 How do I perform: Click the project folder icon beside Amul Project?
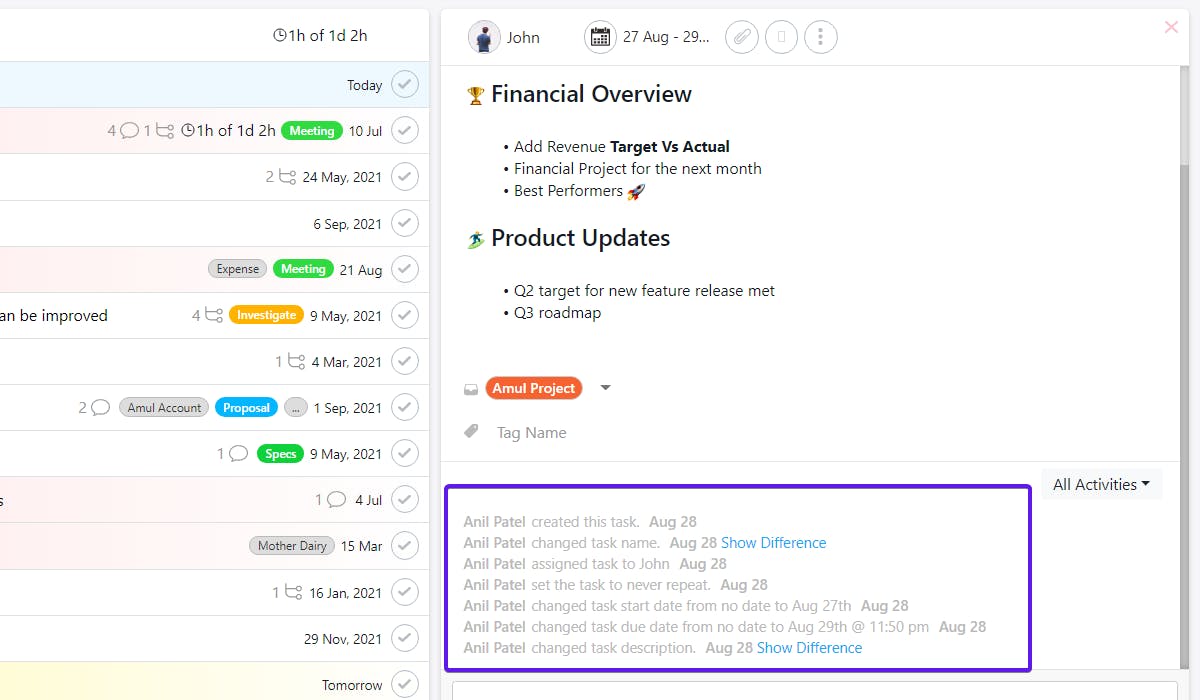pos(470,388)
